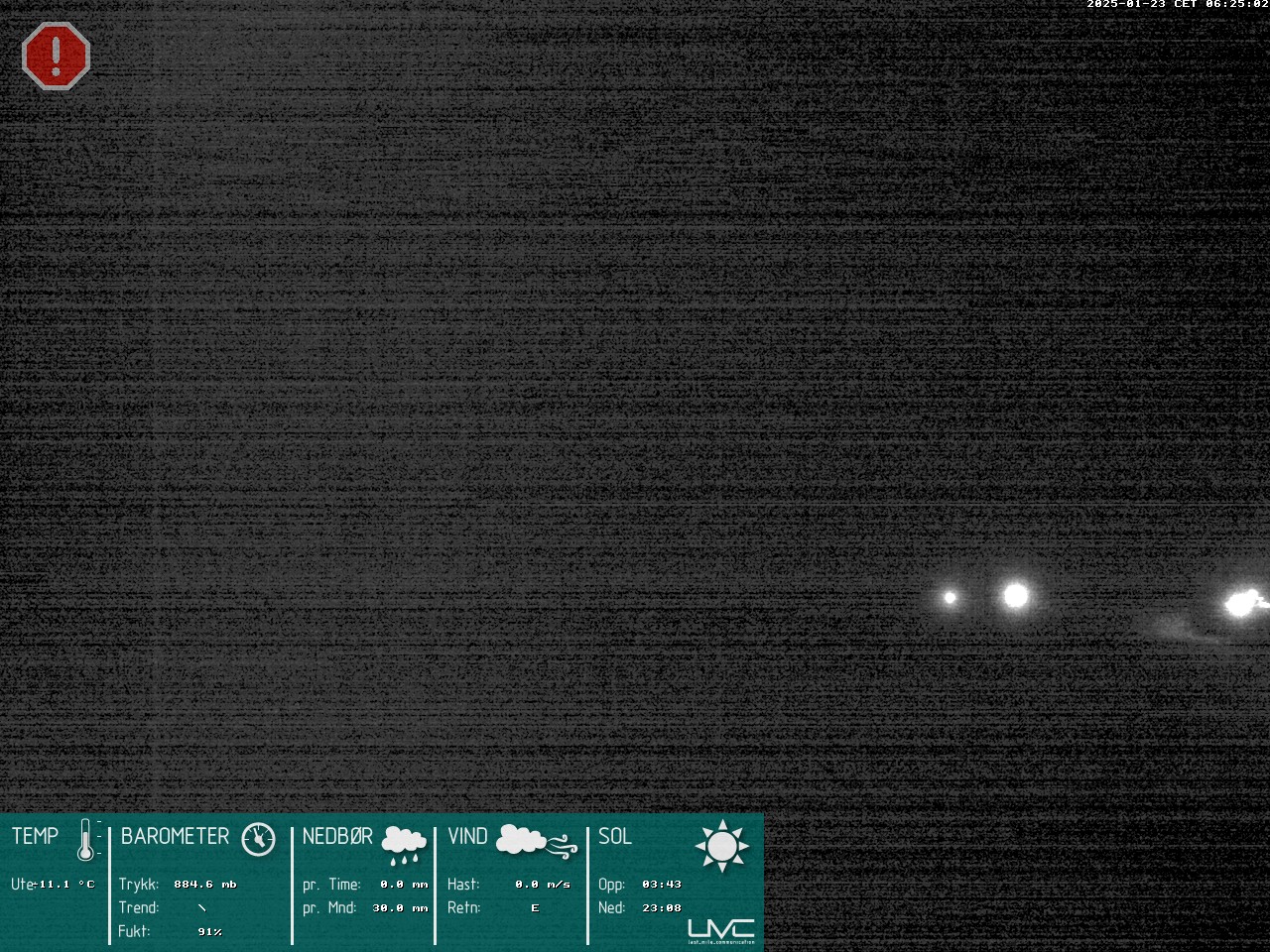Click the NEDBØR heading
The height and width of the screenshot is (952, 1270).
(337, 836)
